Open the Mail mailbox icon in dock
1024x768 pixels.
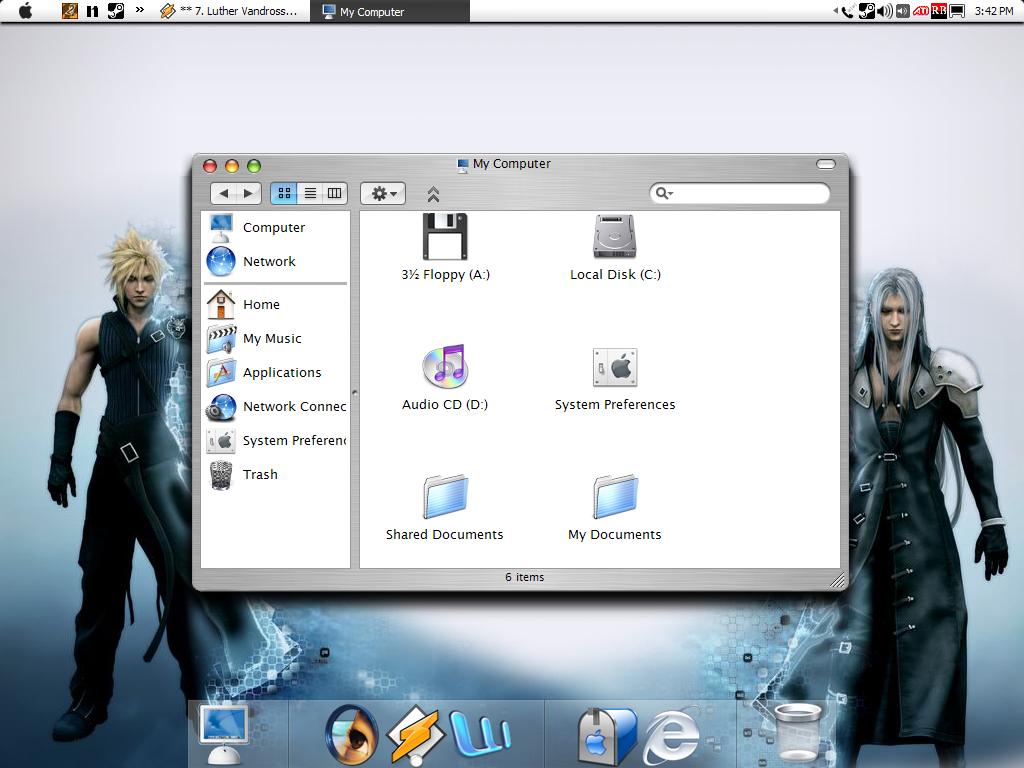point(607,735)
